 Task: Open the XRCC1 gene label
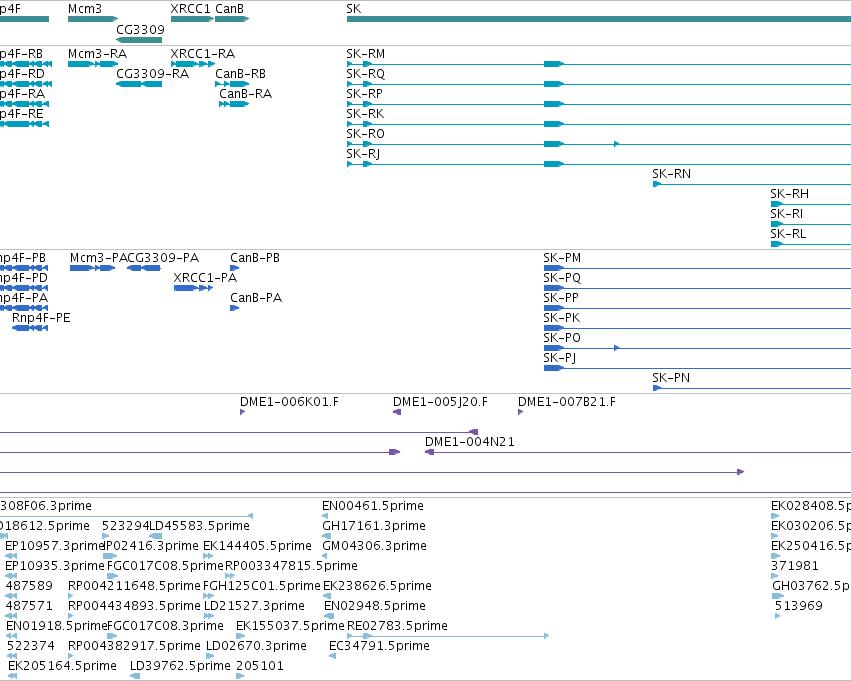tap(190, 9)
